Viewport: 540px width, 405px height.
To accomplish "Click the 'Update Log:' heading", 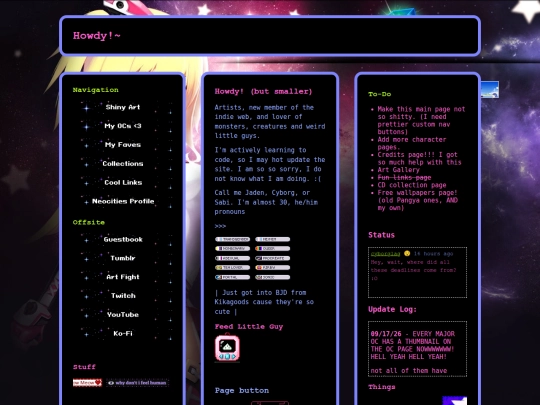I will coord(392,309).
